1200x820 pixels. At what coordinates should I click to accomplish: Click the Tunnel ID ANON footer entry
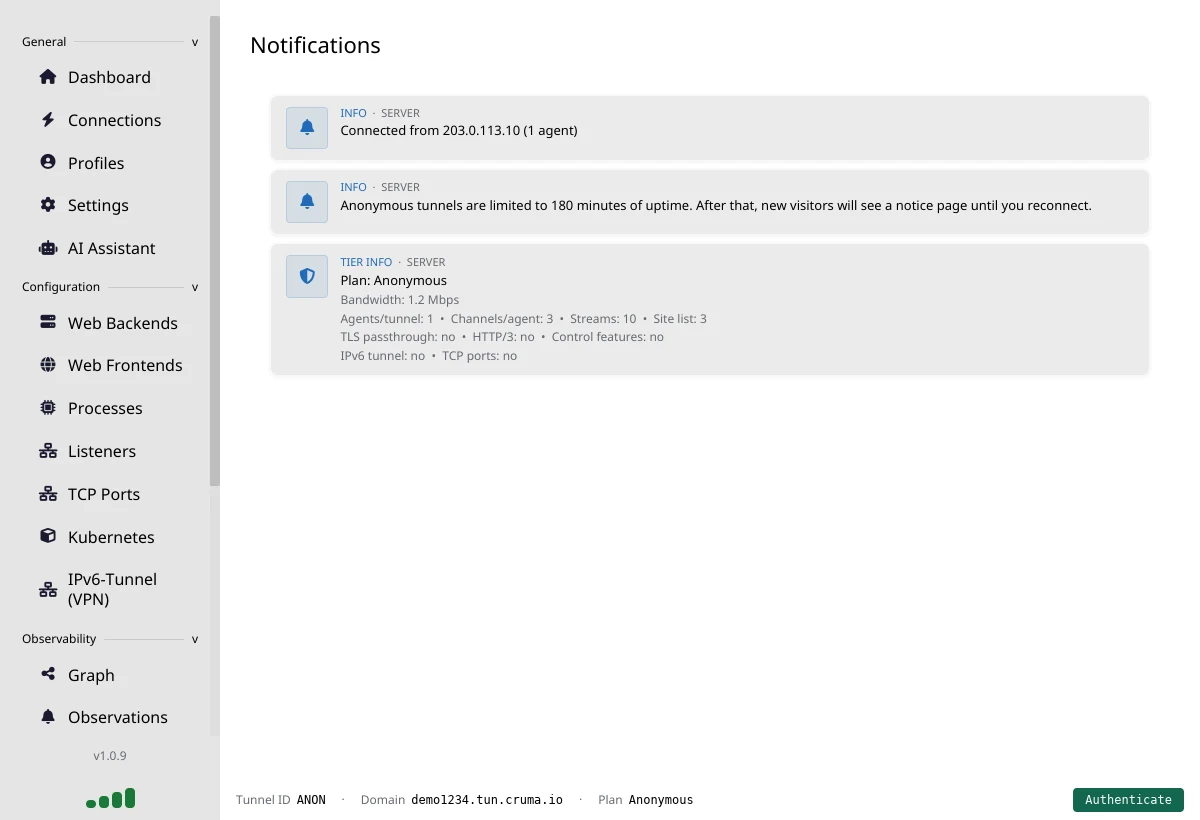pyautogui.click(x=281, y=800)
